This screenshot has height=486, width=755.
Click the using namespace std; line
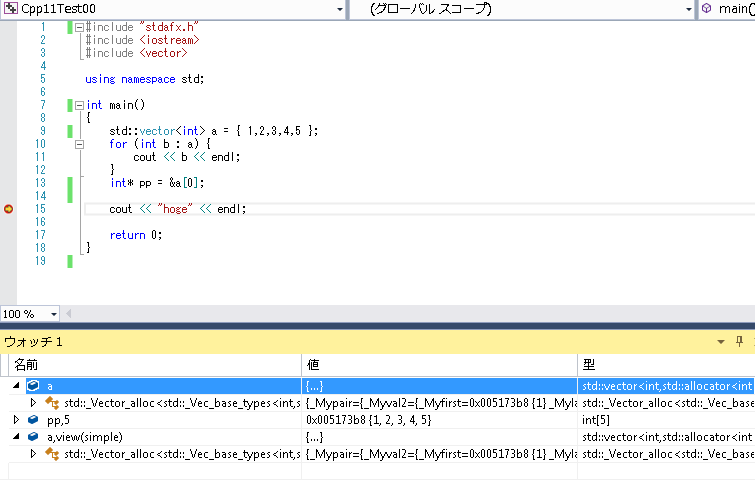[144, 79]
